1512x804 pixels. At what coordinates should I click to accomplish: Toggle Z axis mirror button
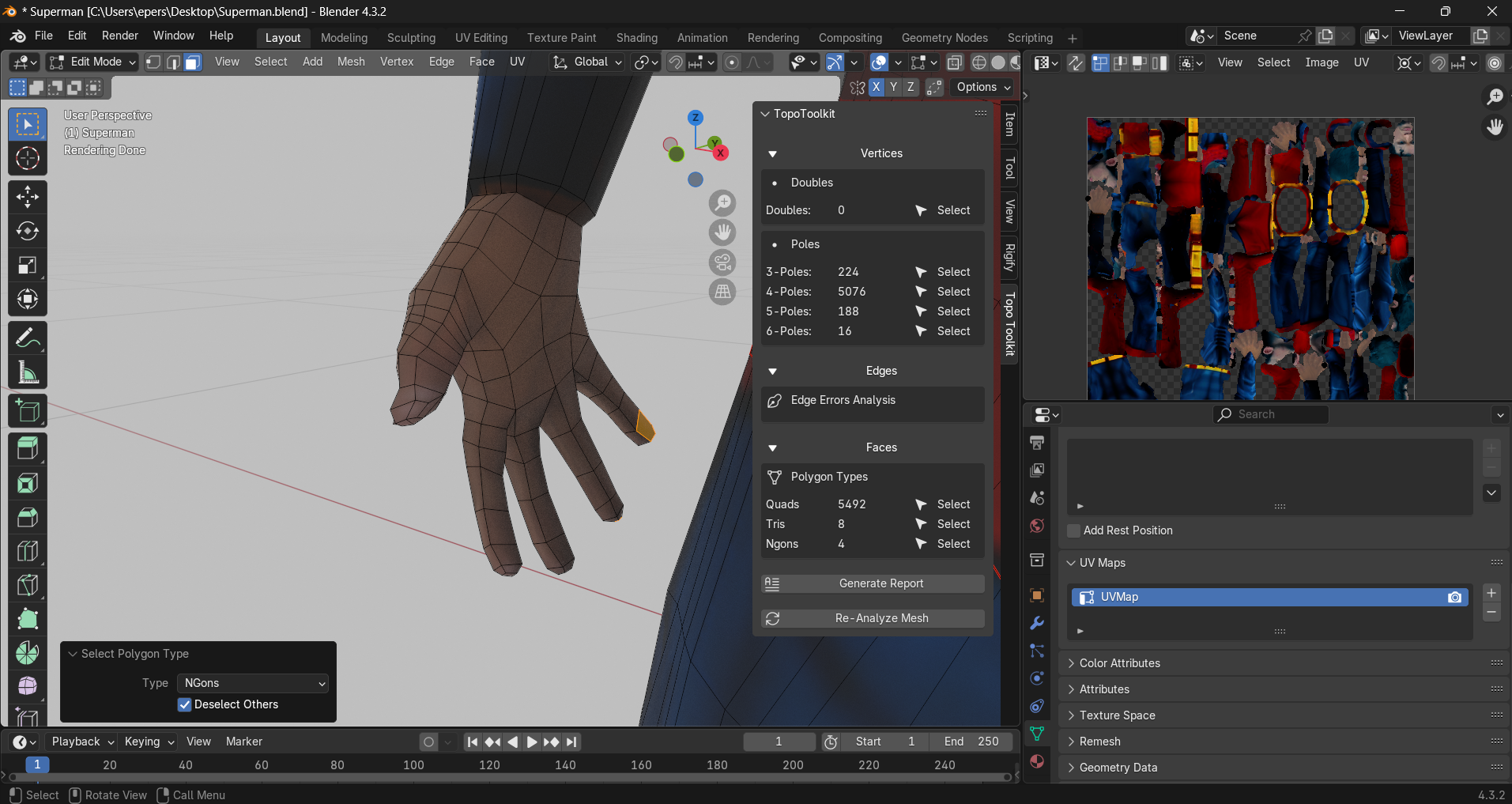click(x=911, y=87)
